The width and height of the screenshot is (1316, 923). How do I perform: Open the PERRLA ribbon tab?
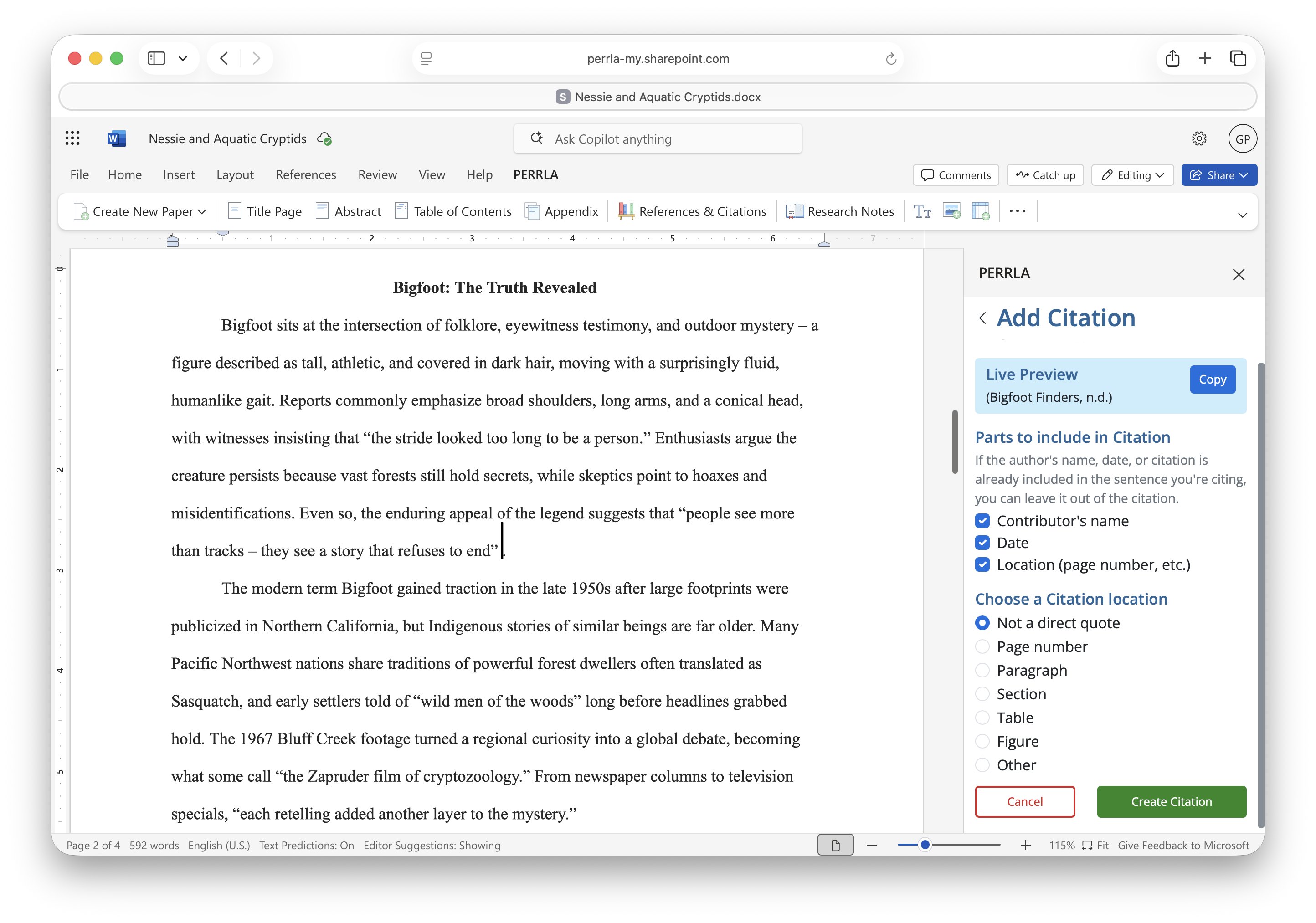[x=535, y=175]
